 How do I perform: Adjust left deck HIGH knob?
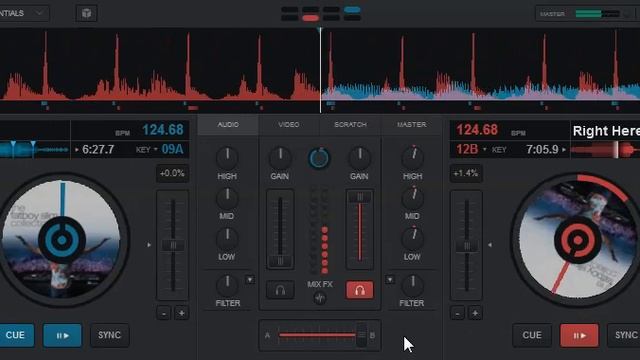point(227,158)
